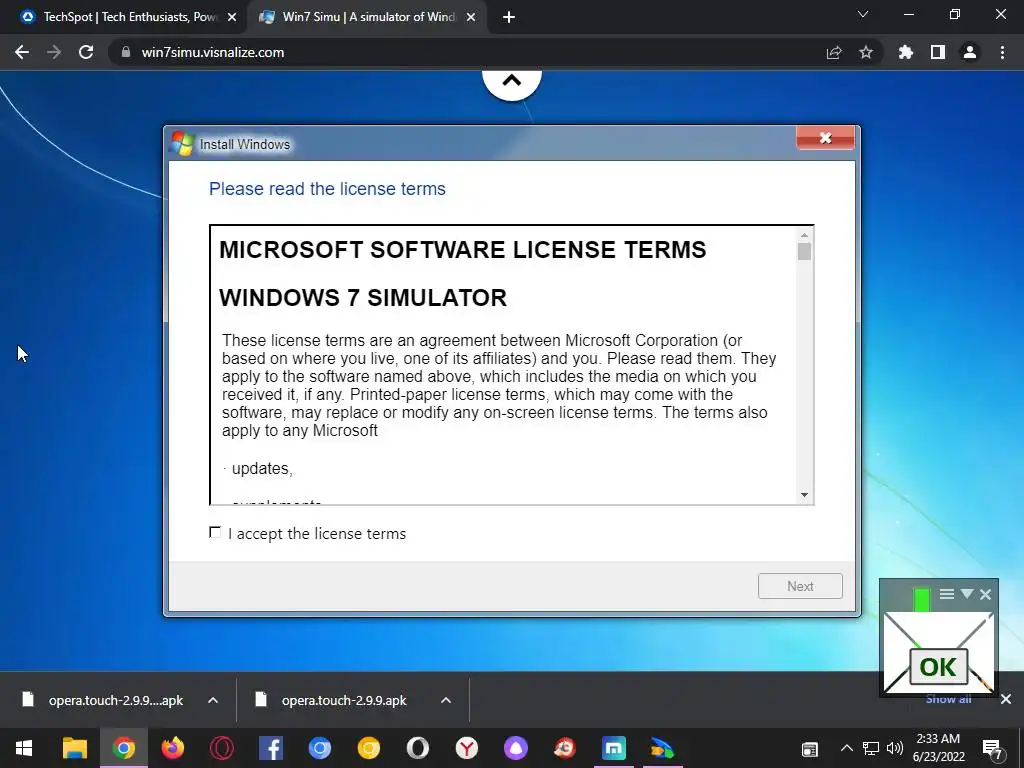The height and width of the screenshot is (768, 1024).
Task: Open purple circular app on taskbar
Action: coord(516,748)
